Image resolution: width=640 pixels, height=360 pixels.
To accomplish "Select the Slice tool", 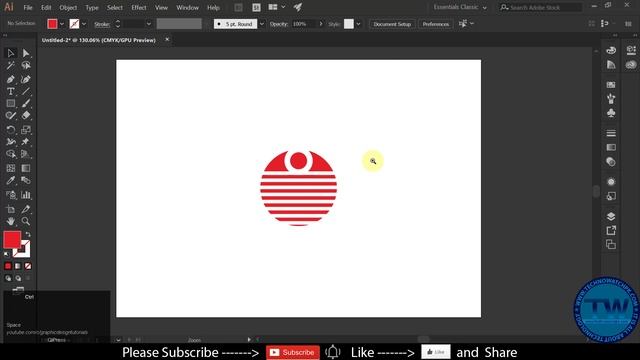I will click(26, 209).
